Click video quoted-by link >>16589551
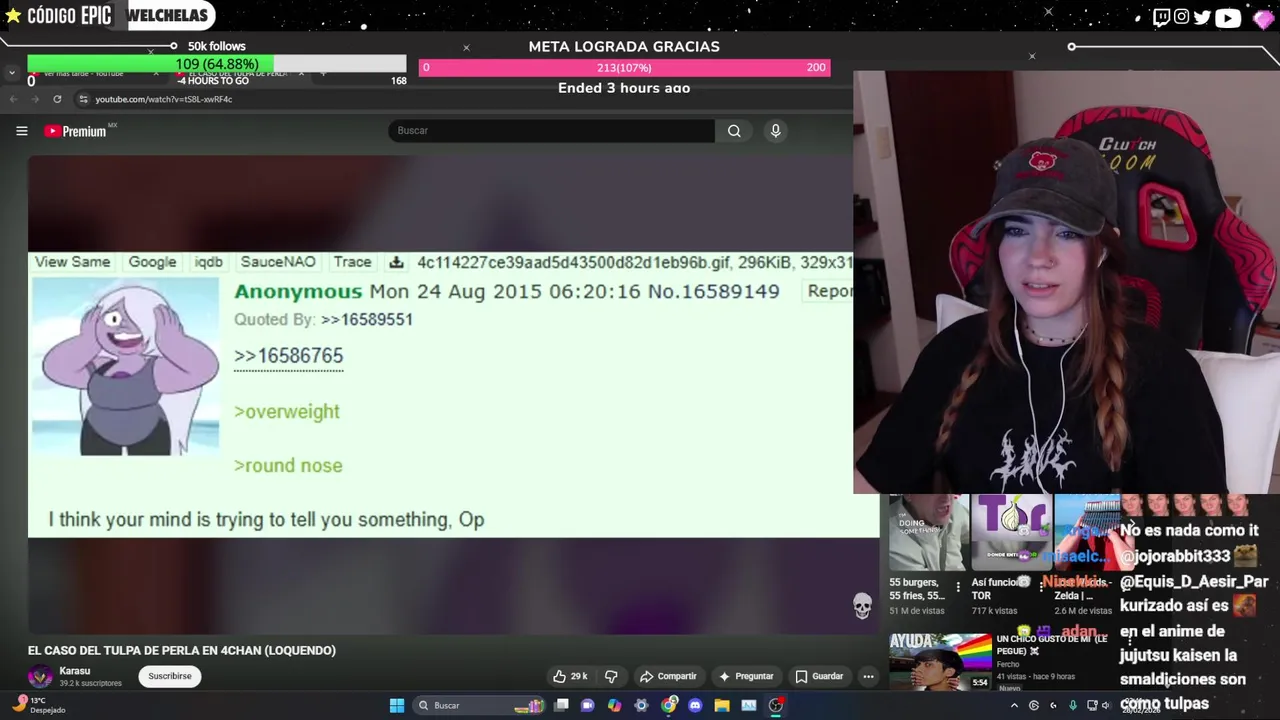This screenshot has height=720, width=1280. click(366, 320)
